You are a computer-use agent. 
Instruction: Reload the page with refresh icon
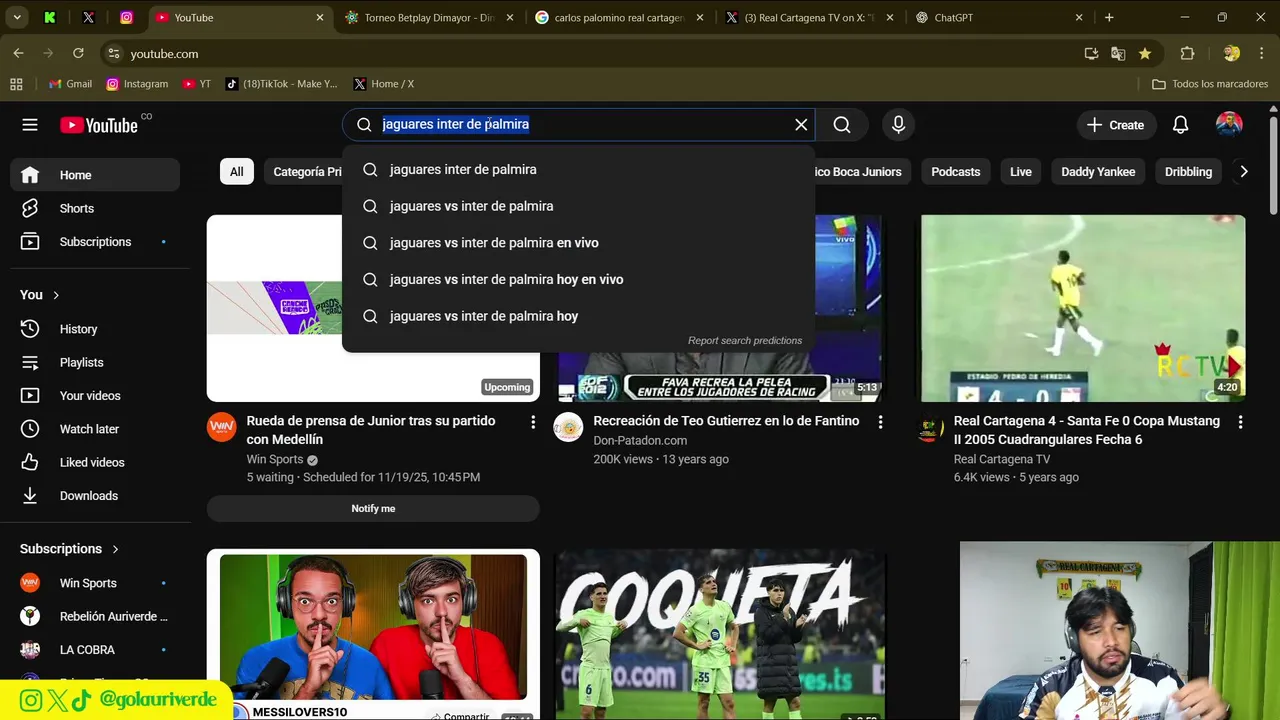coord(78,53)
